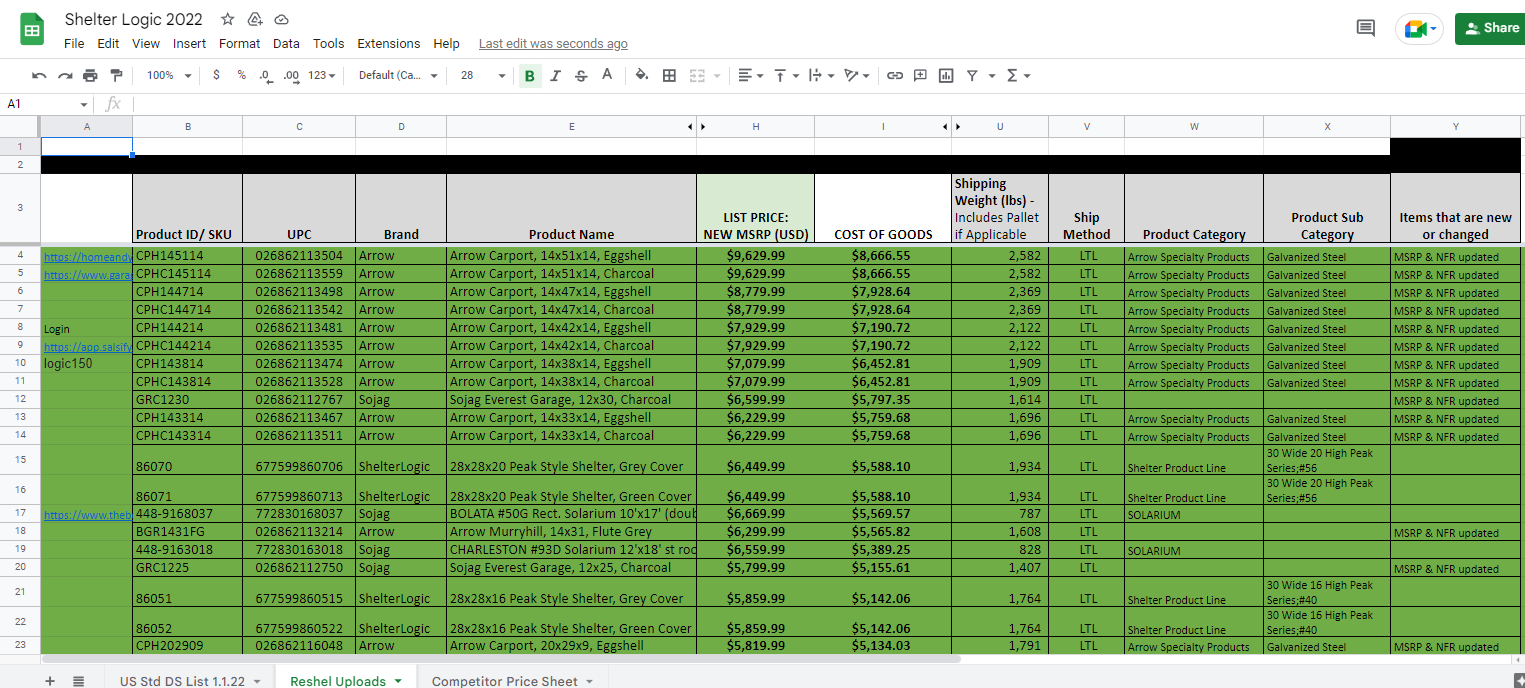Open the vertical align dropdown
Image resolution: width=1525 pixels, height=688 pixels.
pos(786,75)
